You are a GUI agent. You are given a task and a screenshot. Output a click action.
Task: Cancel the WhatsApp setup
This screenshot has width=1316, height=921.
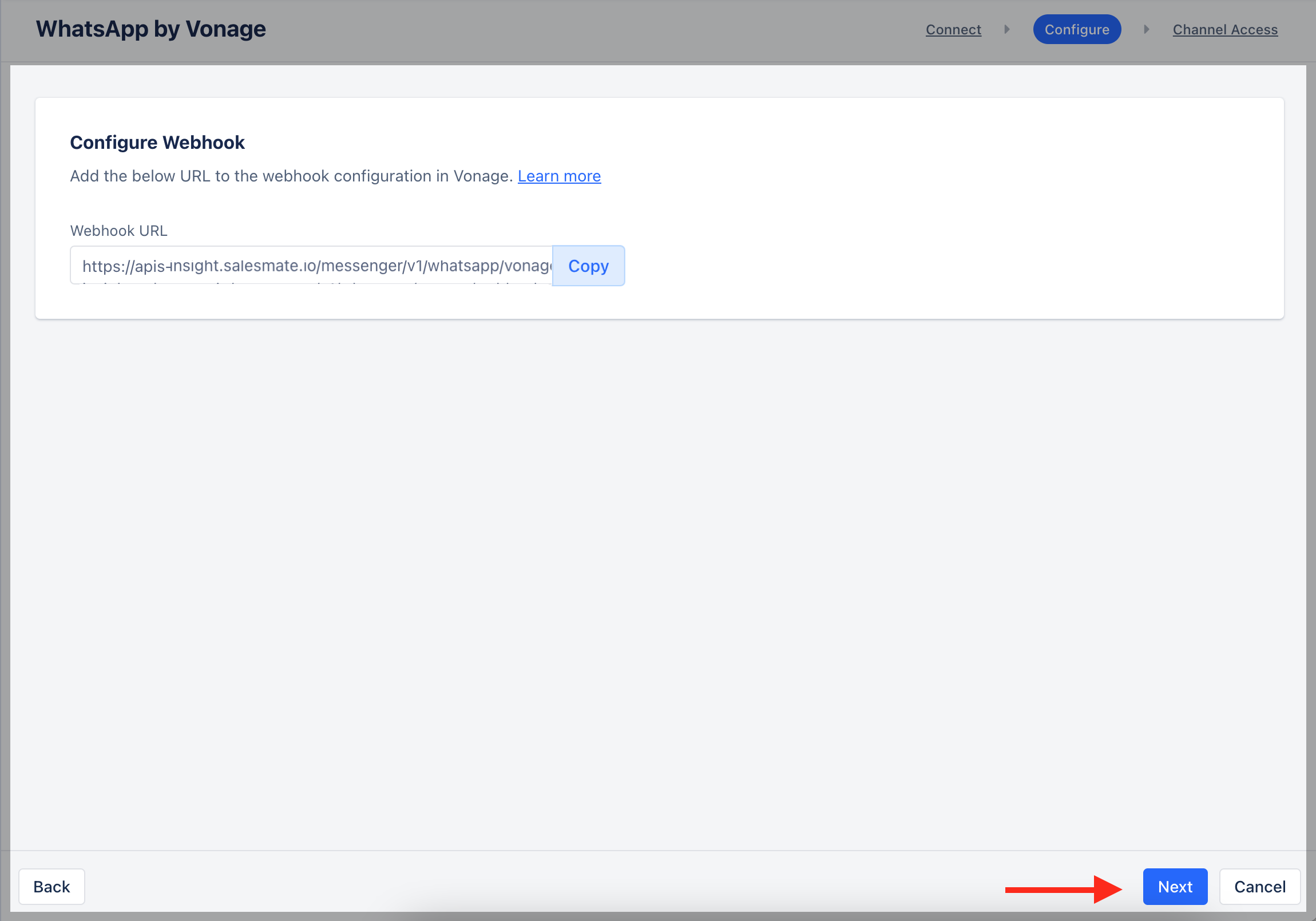pos(1259,886)
